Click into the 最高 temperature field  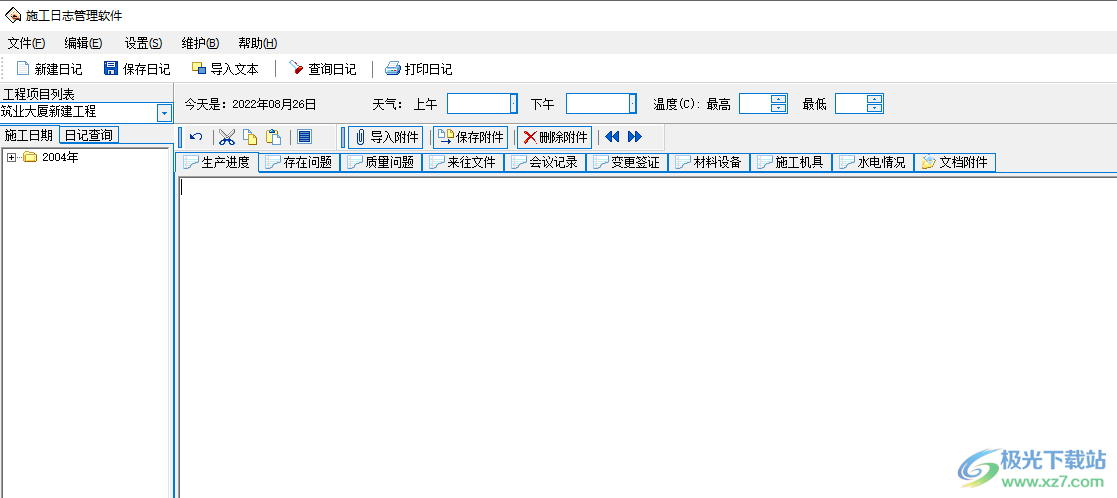pyautogui.click(x=756, y=104)
